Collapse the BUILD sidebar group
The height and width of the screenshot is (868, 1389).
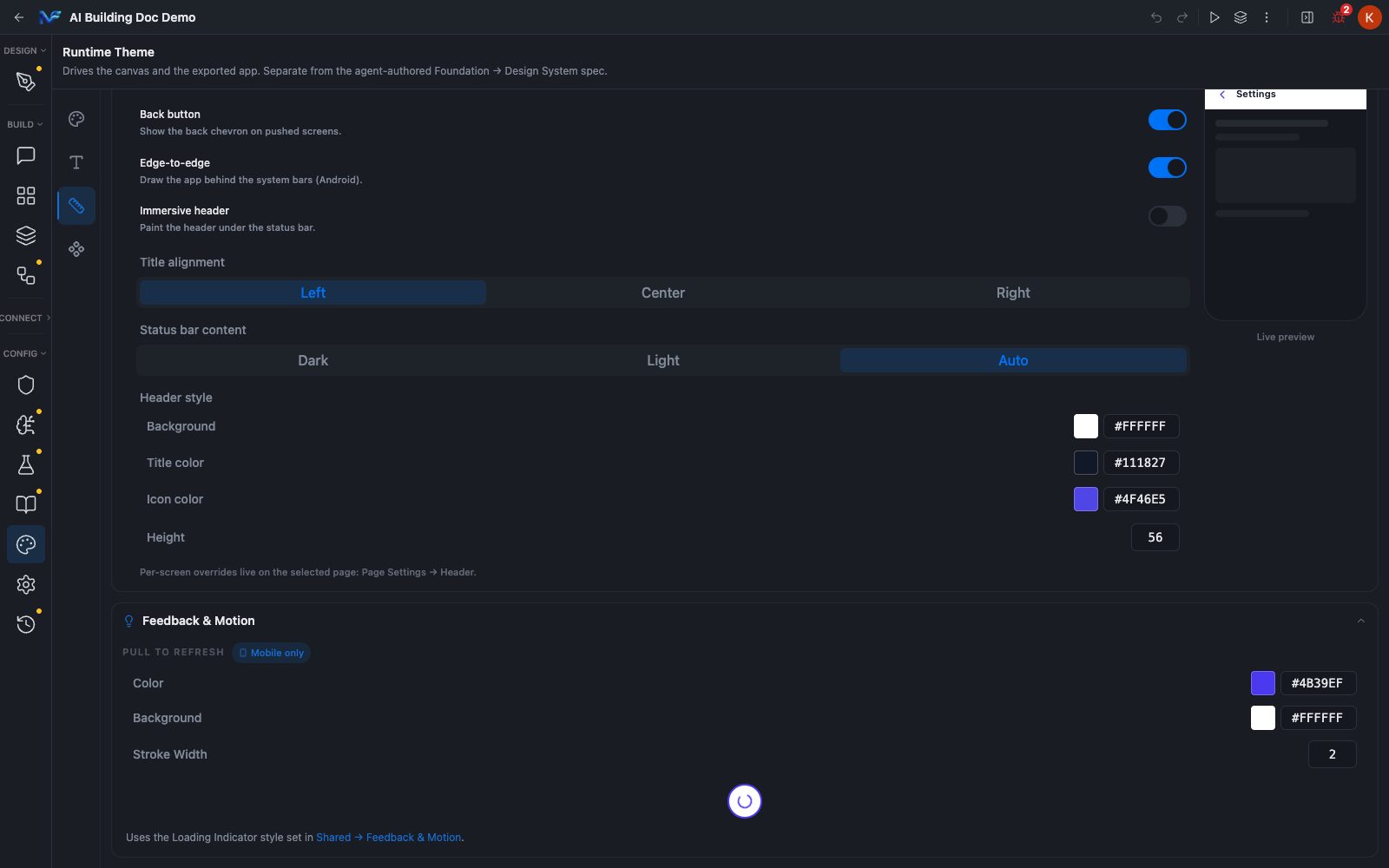coord(24,124)
